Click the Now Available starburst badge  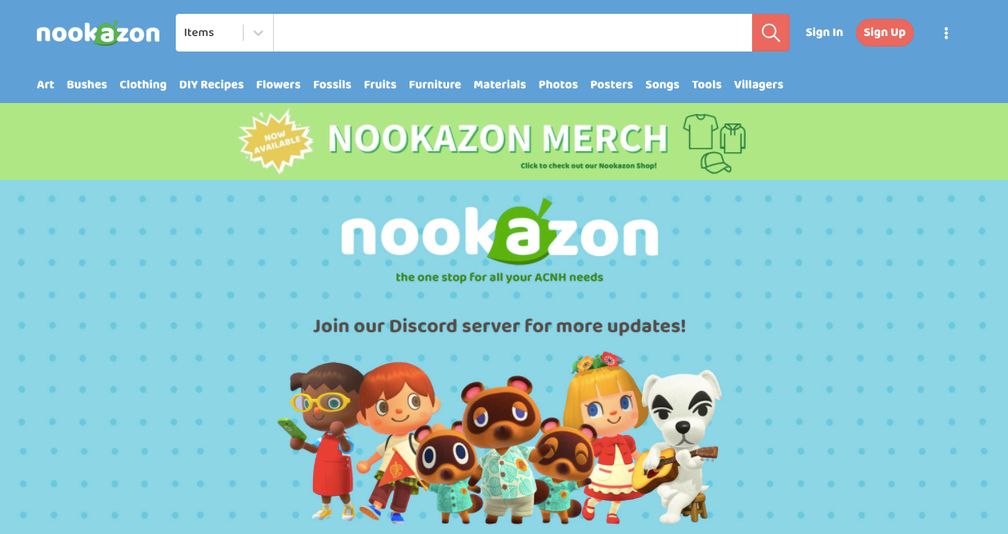click(276, 141)
